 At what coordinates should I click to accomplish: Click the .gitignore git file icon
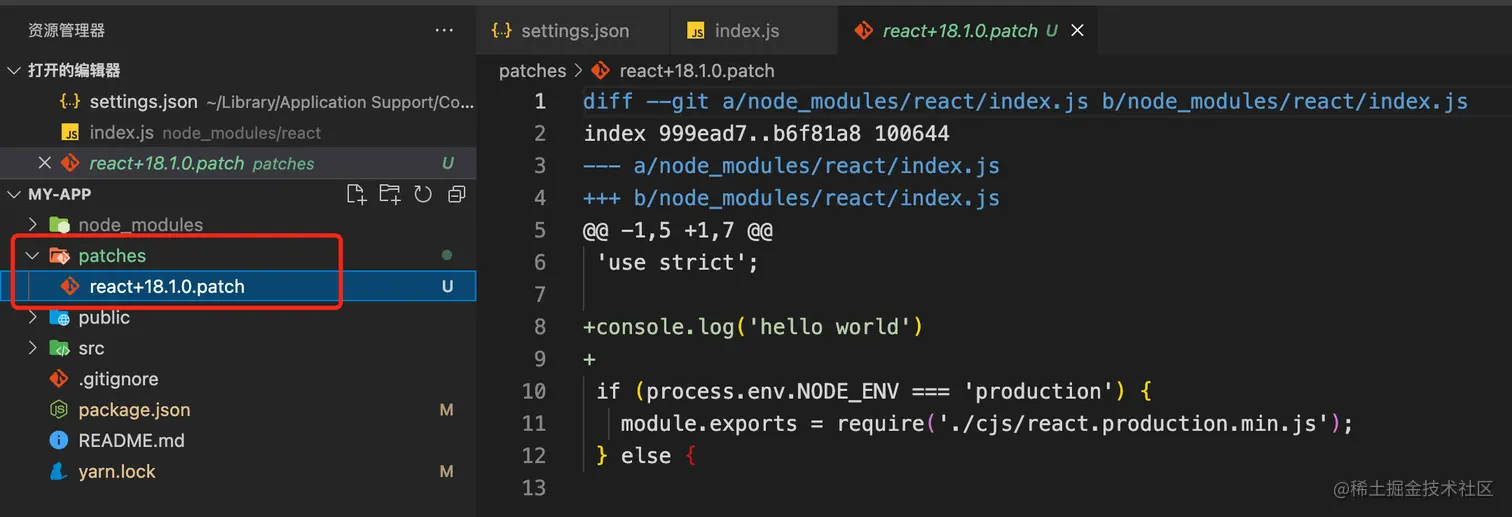click(x=60, y=380)
